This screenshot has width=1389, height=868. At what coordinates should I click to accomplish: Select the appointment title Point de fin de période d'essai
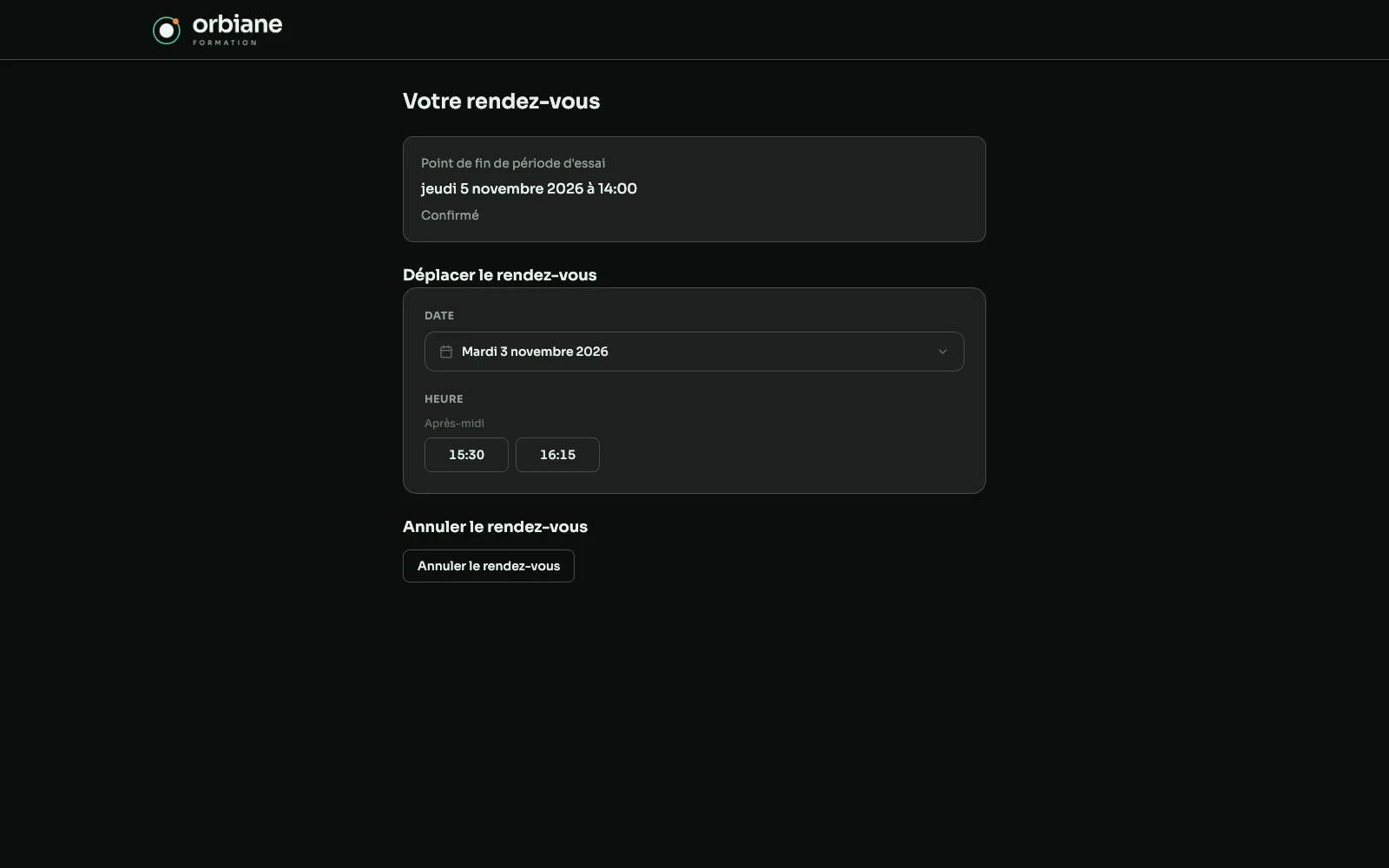click(x=513, y=163)
